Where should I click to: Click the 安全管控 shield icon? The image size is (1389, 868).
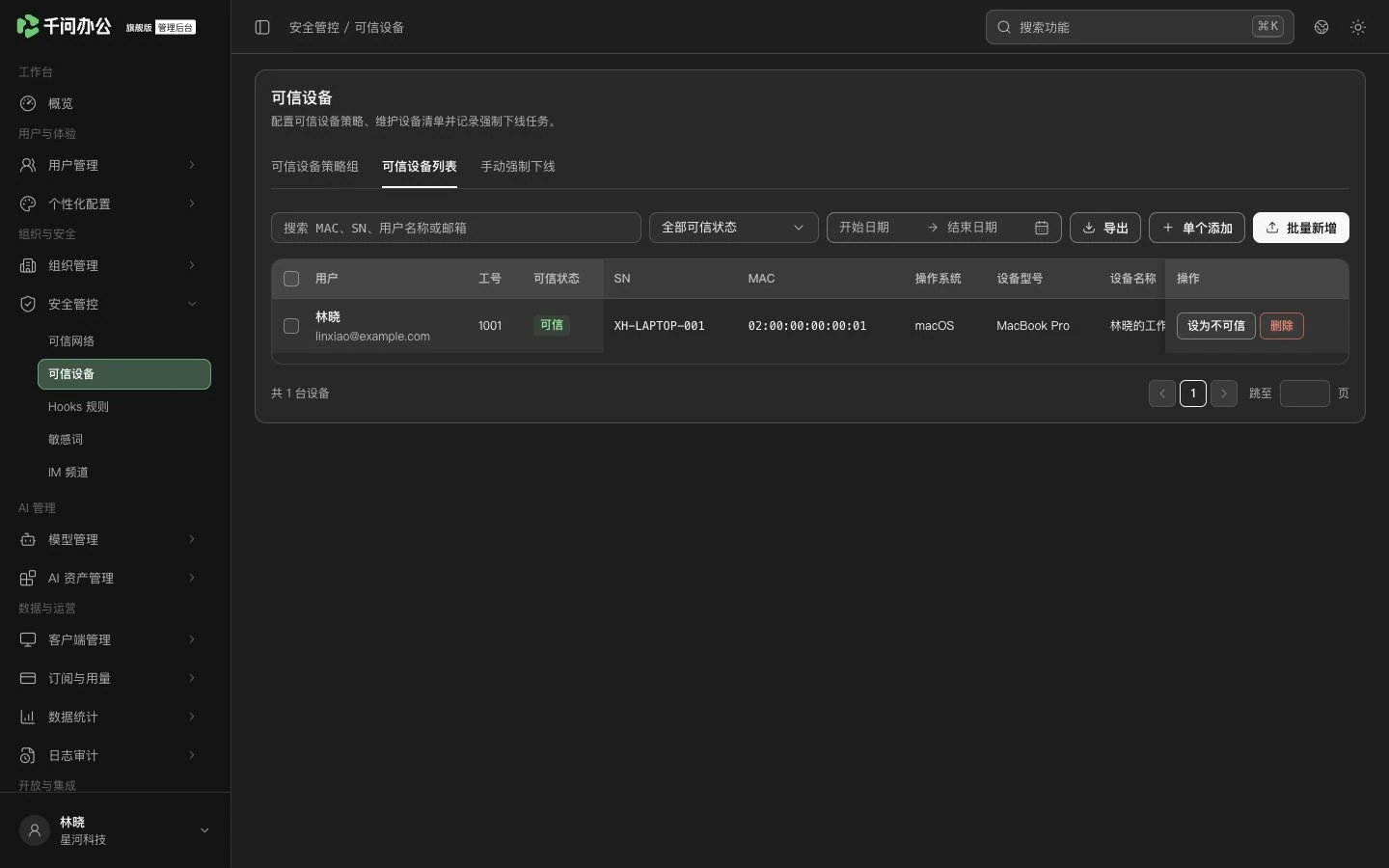28,304
